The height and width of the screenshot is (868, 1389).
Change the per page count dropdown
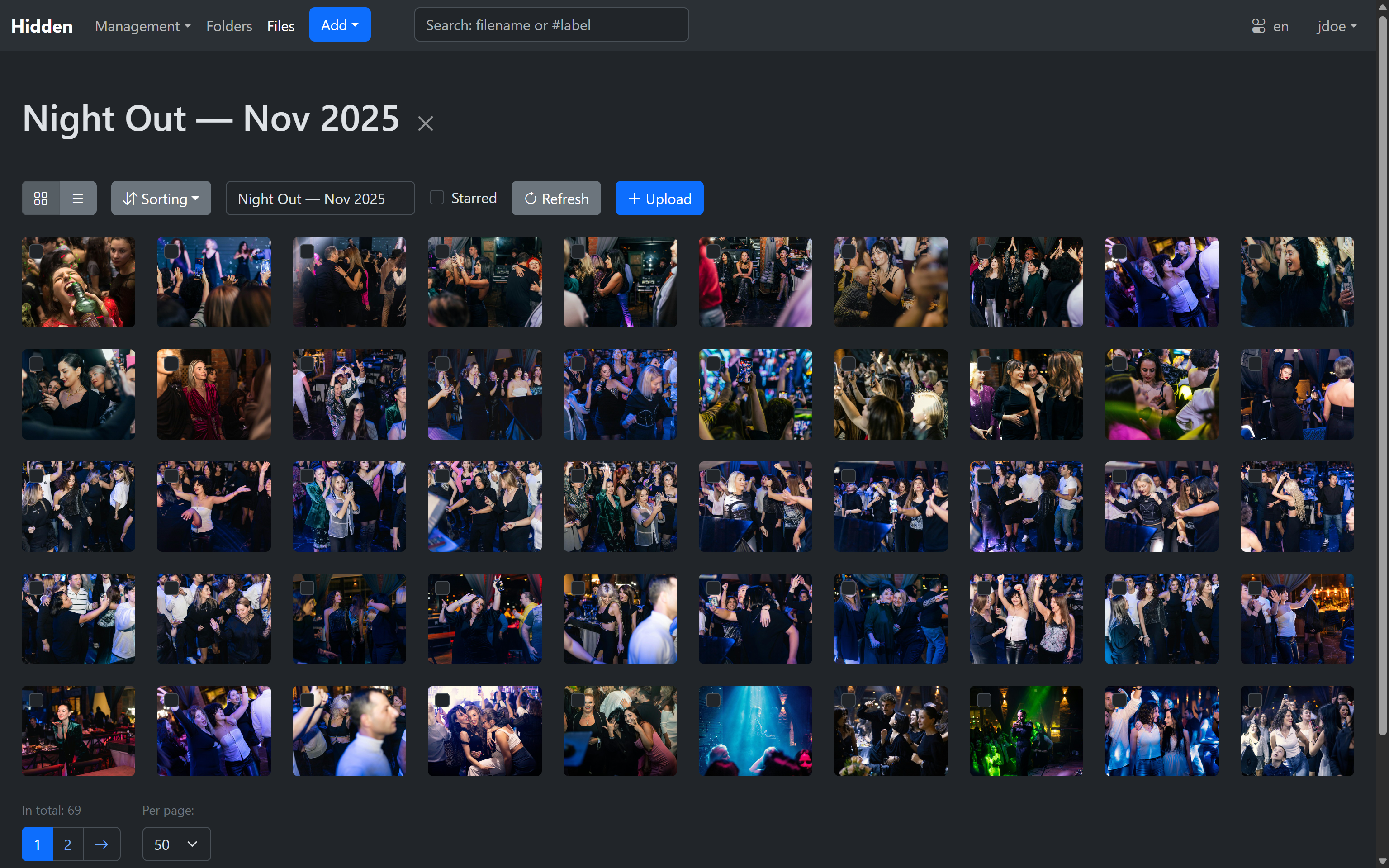pos(176,844)
